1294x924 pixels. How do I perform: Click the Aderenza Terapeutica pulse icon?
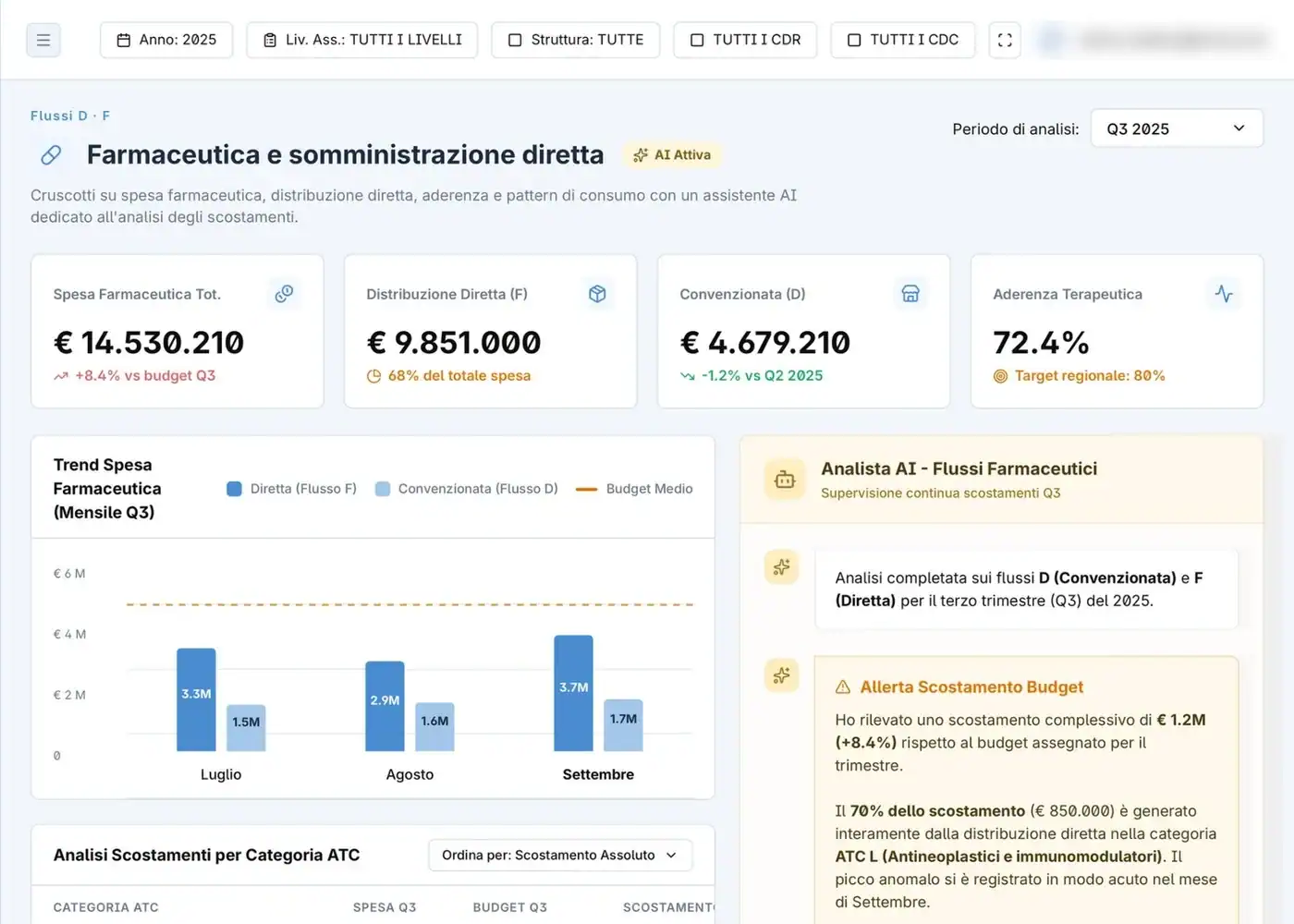click(1224, 294)
